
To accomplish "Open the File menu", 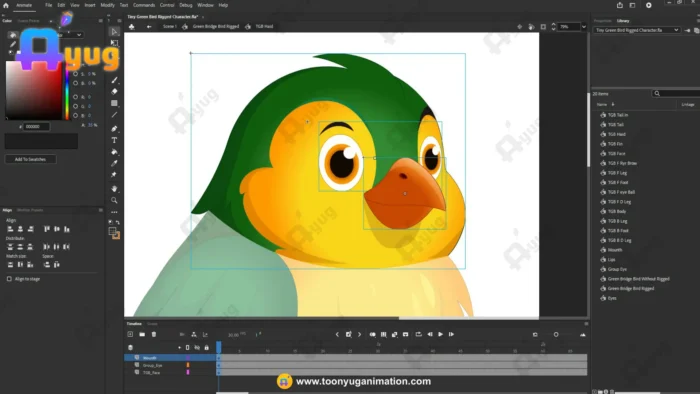I will tap(48, 5).
